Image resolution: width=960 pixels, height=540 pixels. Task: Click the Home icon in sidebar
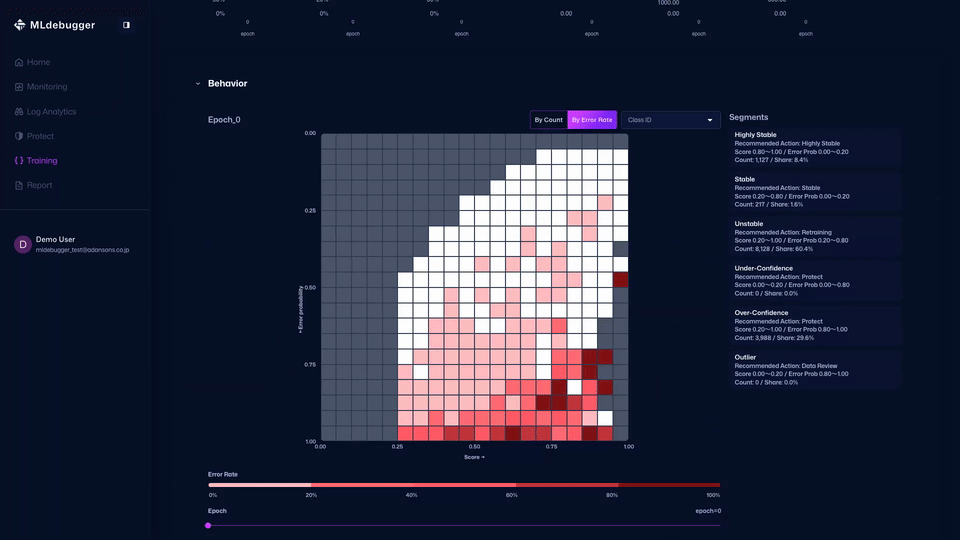tap(19, 62)
